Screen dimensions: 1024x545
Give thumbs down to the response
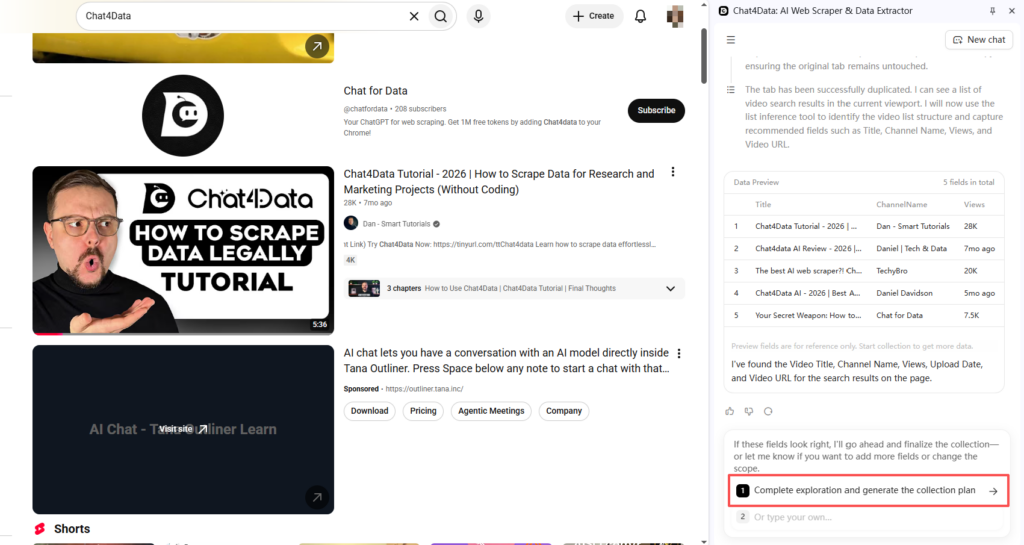point(749,411)
